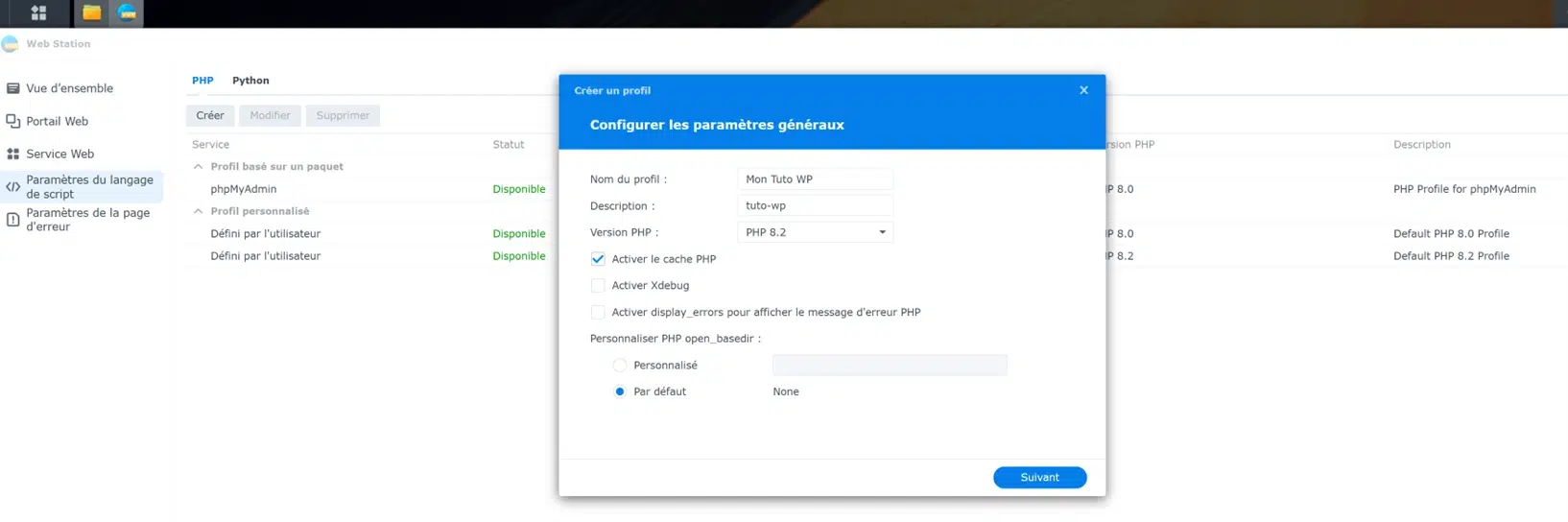
Task: Collapse the Profil personnalisé group
Action: 198,211
